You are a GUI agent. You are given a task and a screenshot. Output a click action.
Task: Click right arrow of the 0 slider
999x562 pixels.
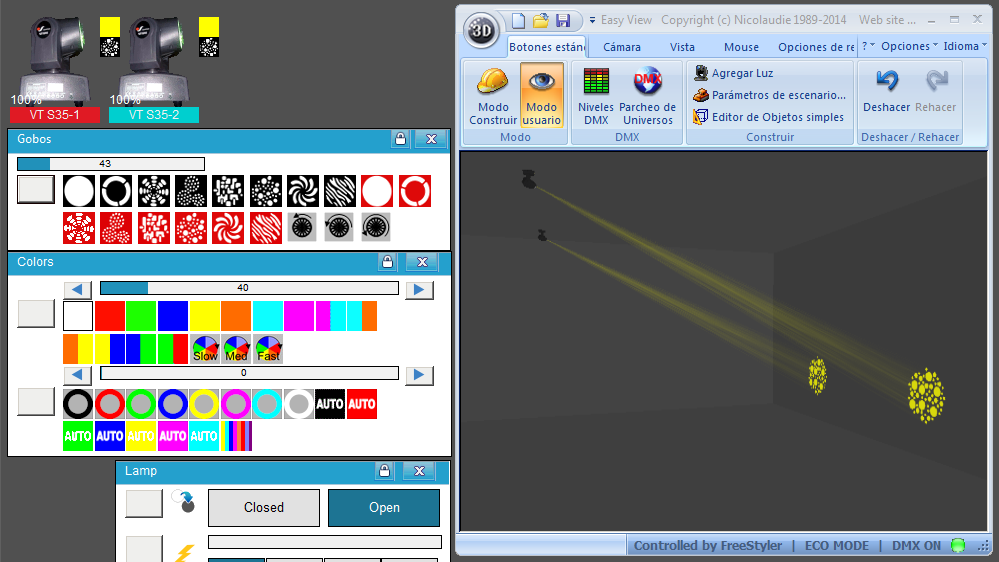419,375
